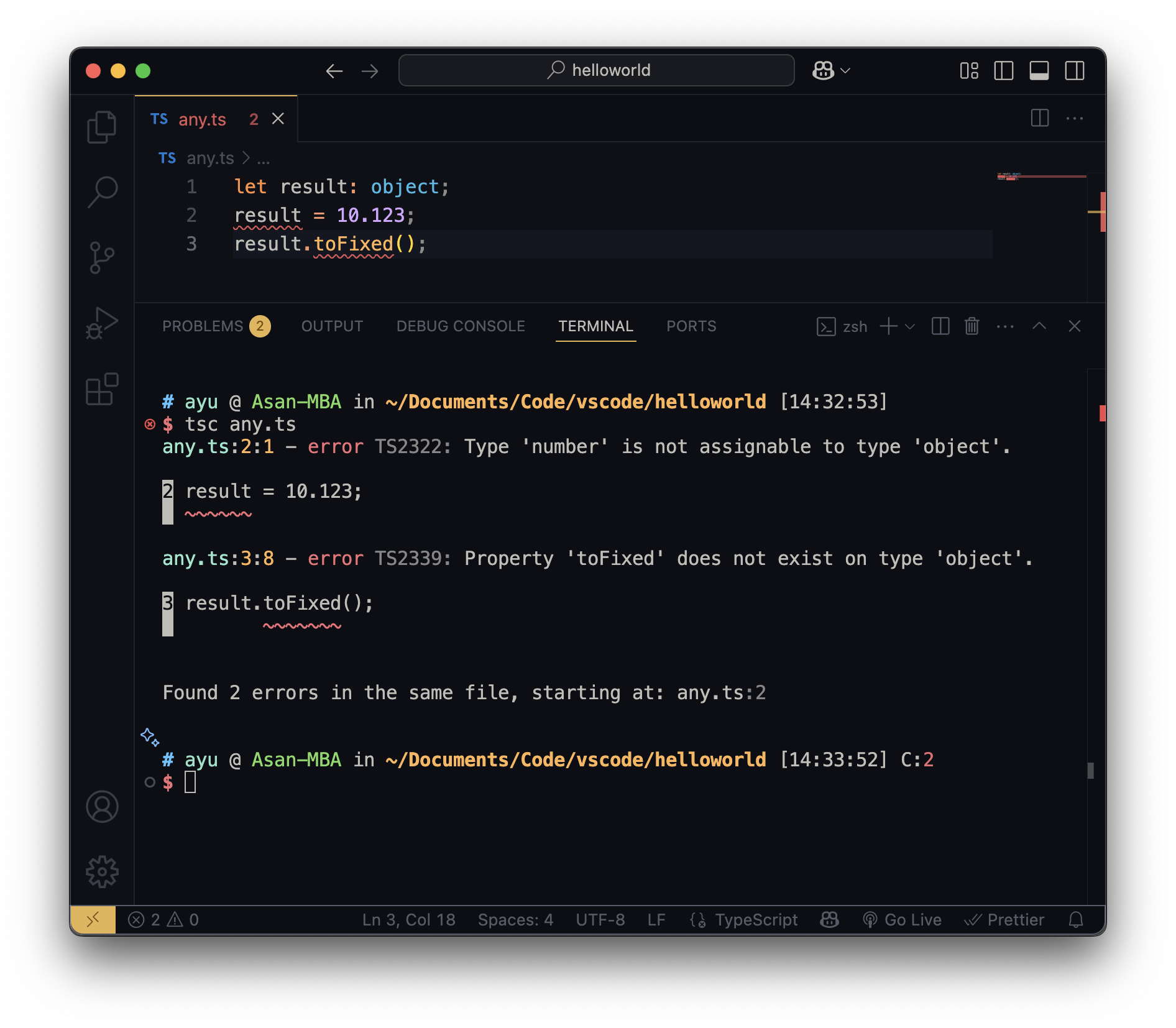Click Prettier formatter status
1176x1028 pixels.
click(x=1004, y=920)
